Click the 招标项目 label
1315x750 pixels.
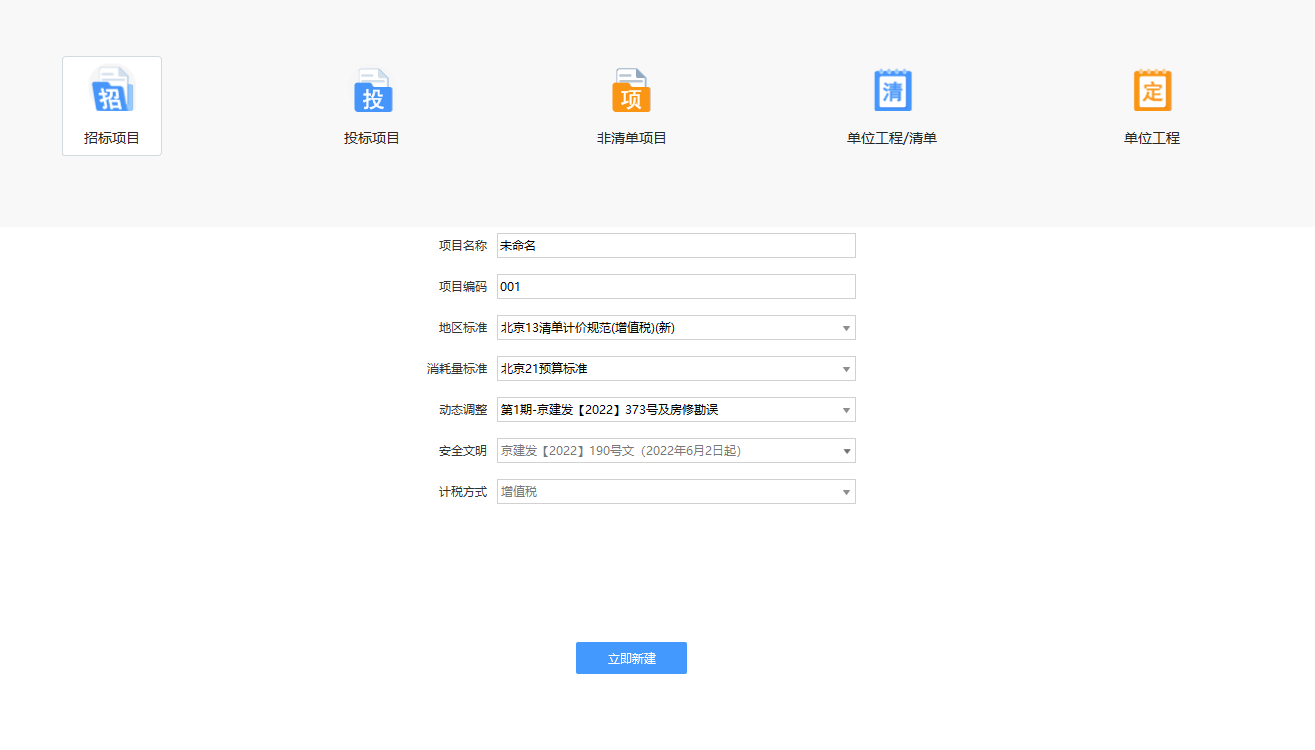(112, 138)
